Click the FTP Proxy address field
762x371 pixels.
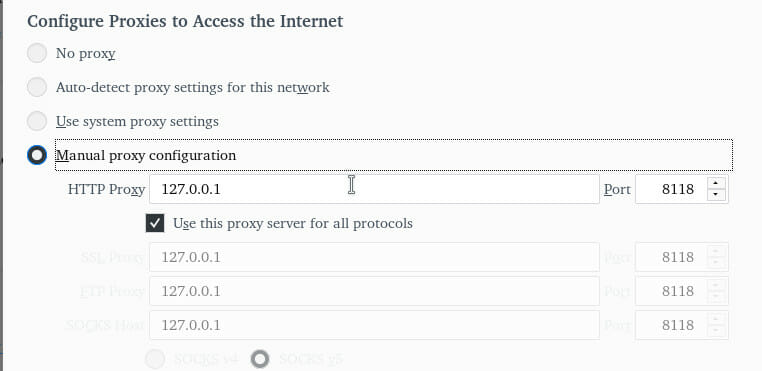(374, 291)
